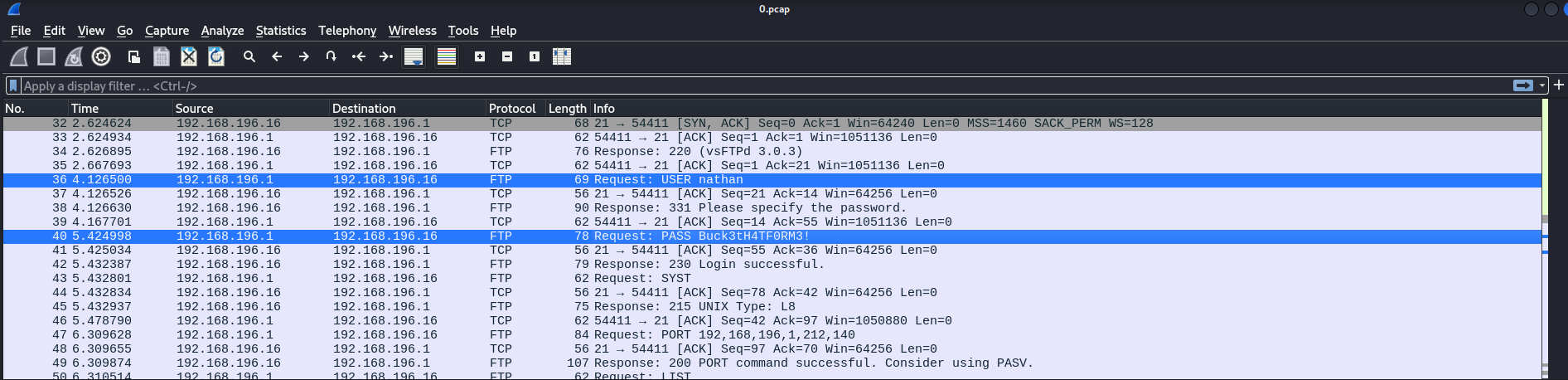Image resolution: width=1568 pixels, height=380 pixels.
Task: Expand the display filter history dropdown
Action: [1542, 85]
